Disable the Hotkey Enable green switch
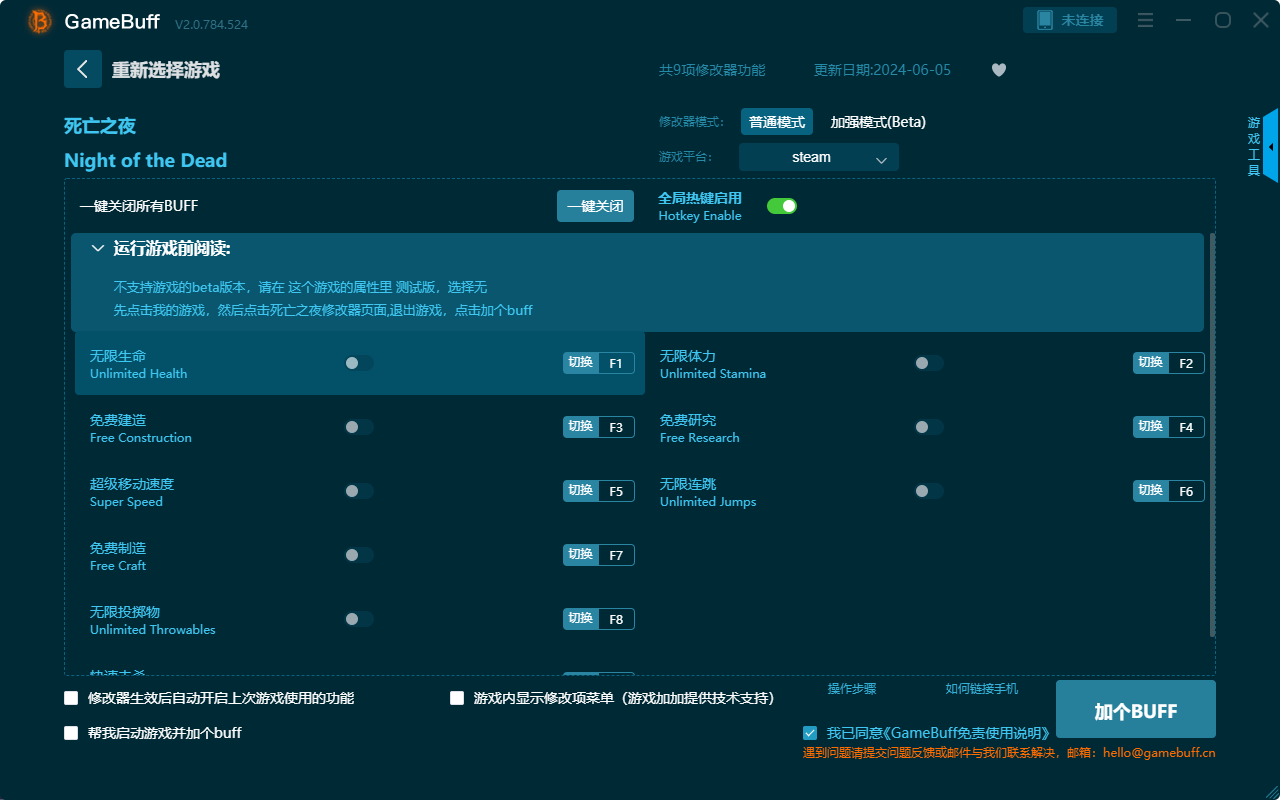The image size is (1280, 800). (781, 205)
